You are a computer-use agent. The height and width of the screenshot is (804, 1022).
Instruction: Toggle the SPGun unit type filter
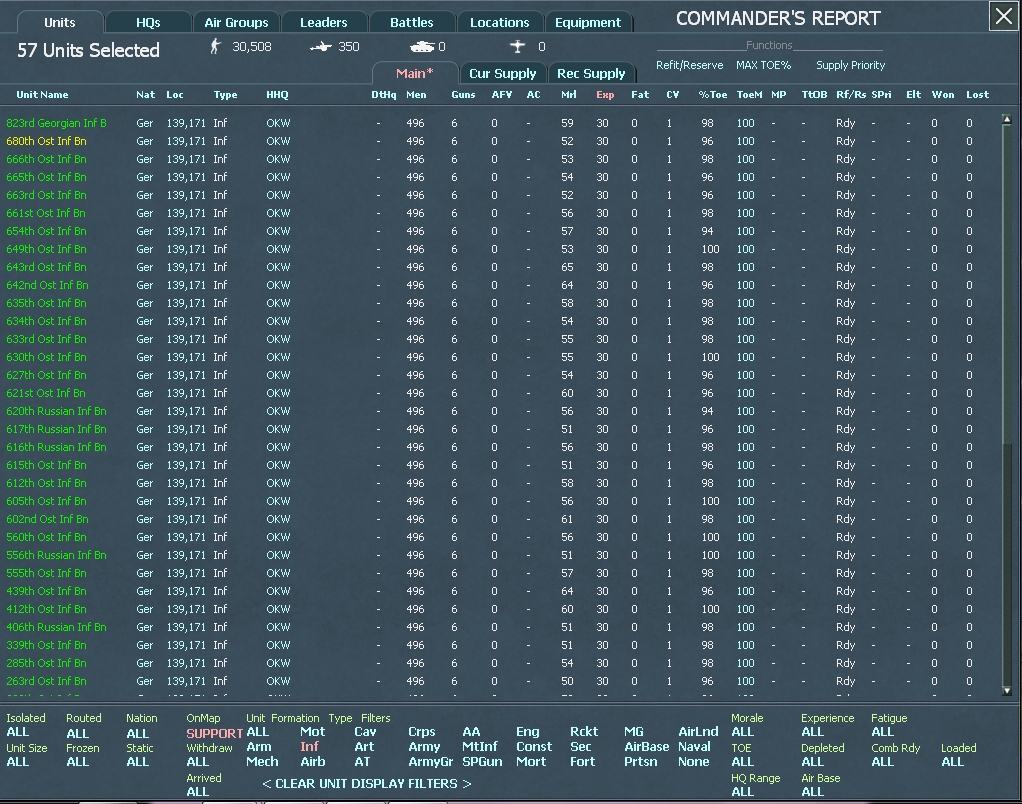482,762
